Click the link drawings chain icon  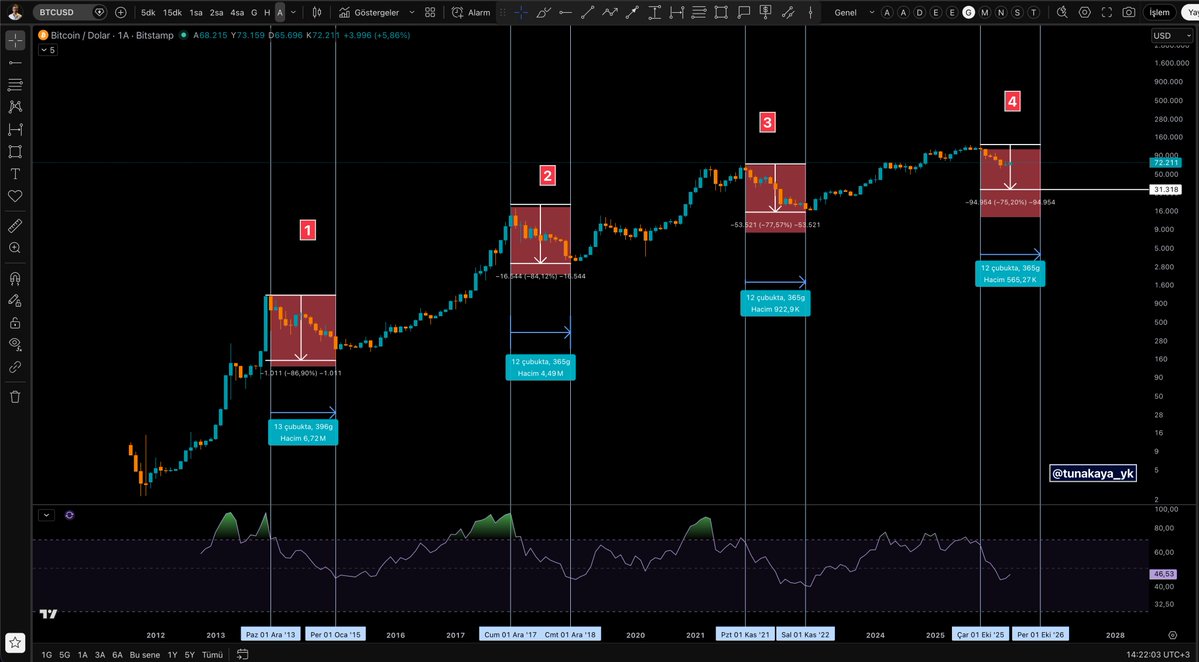tap(15, 367)
